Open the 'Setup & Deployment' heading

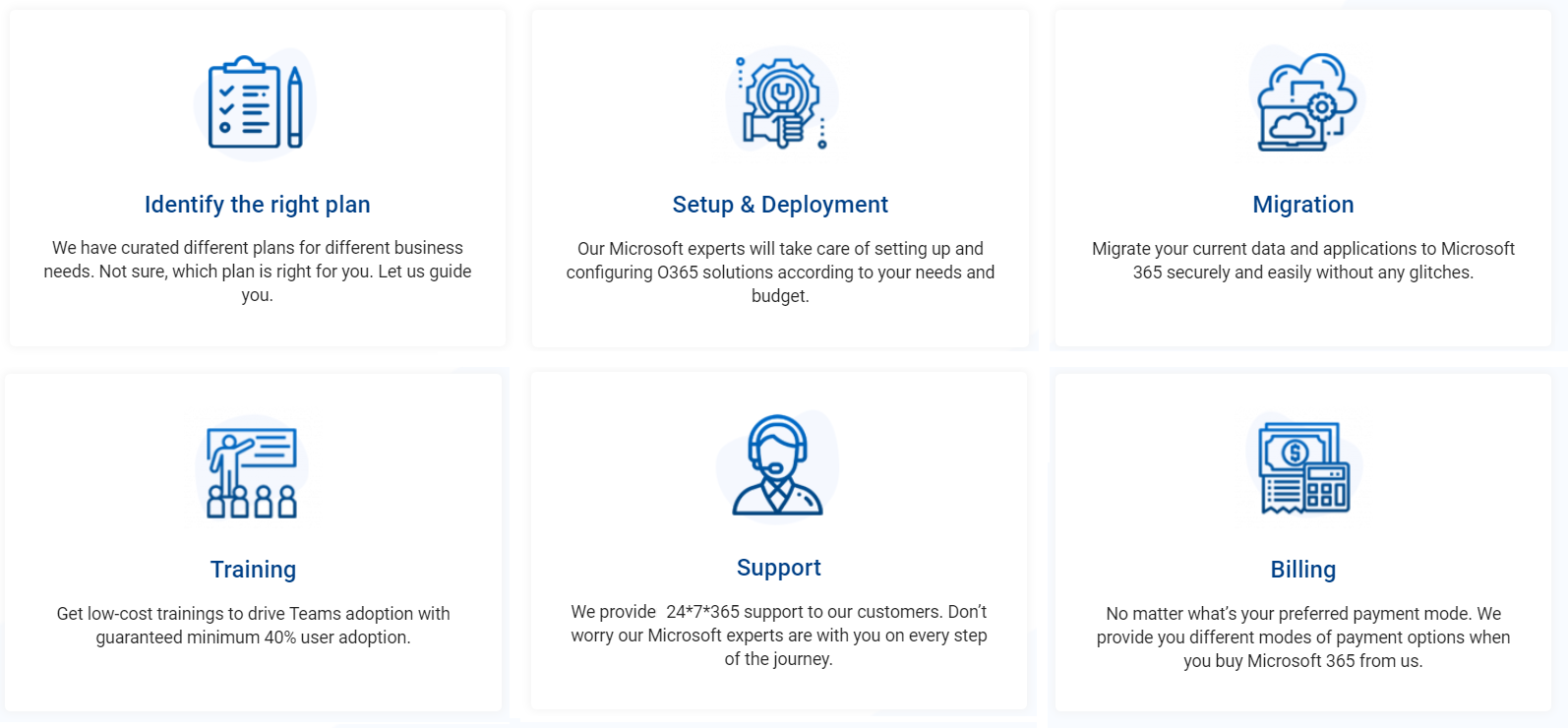pos(780,205)
